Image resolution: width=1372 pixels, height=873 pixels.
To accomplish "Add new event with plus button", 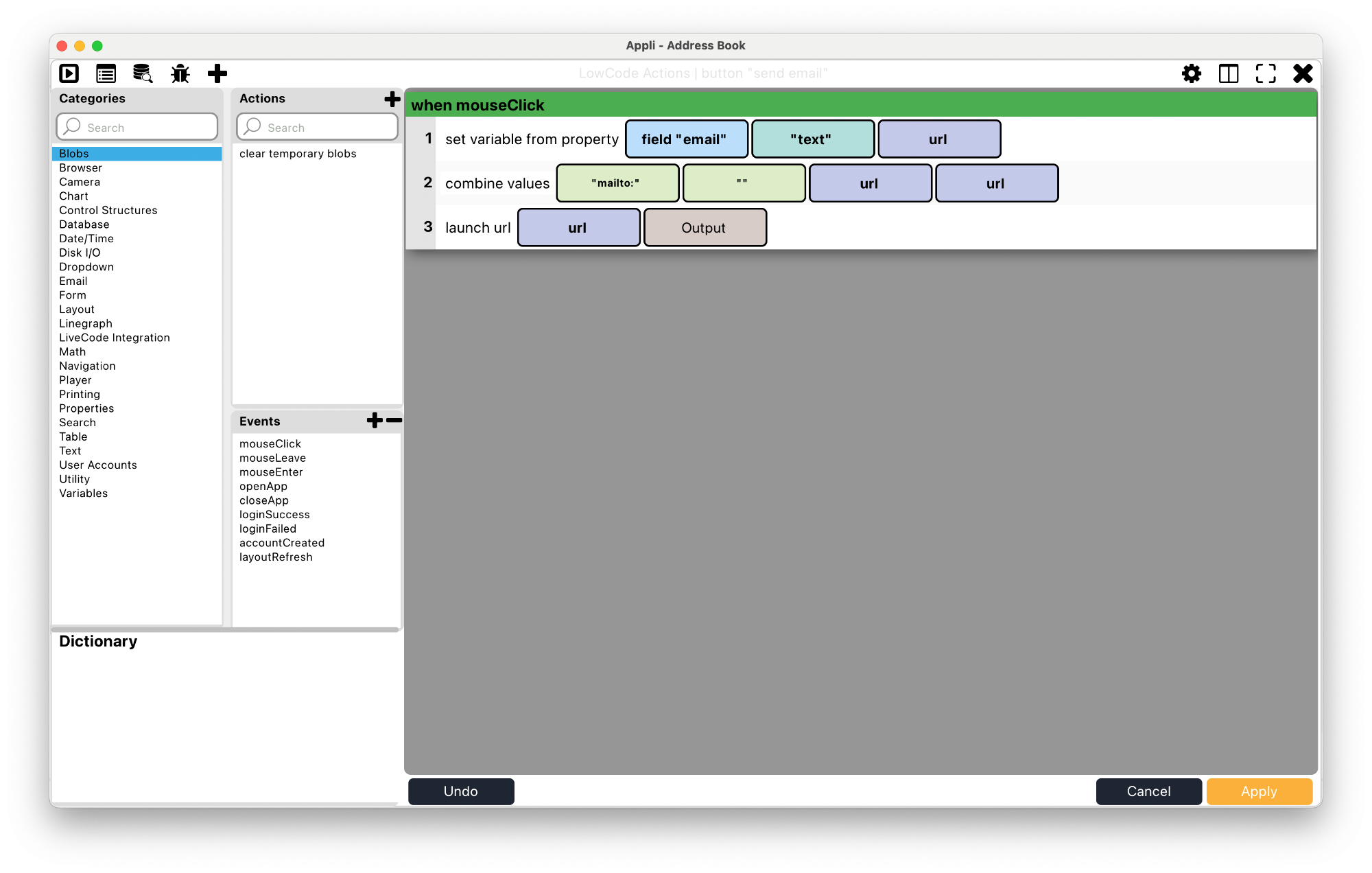I will click(x=375, y=420).
